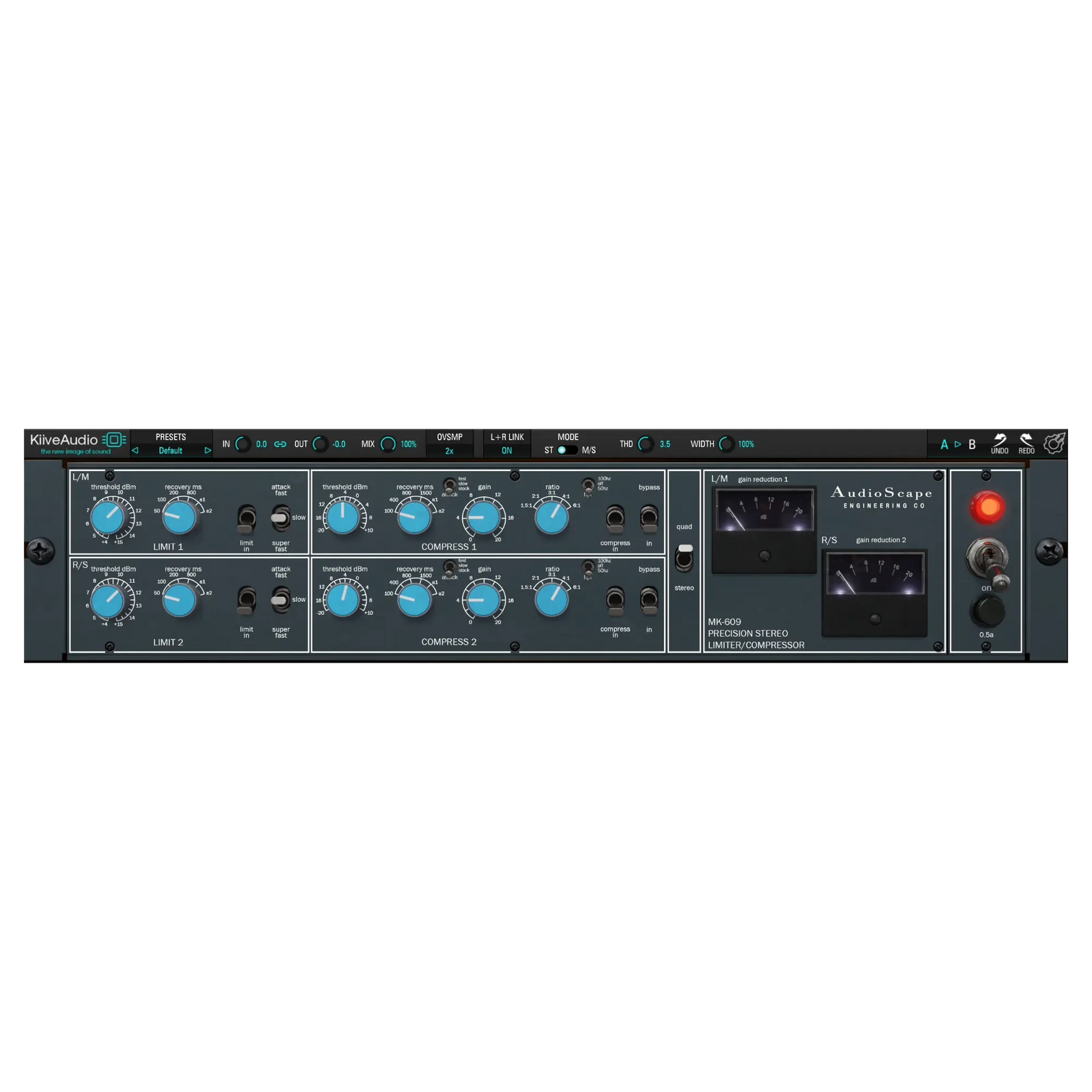
Task: Click Compress 2 recovery ms knob
Action: click(x=414, y=600)
